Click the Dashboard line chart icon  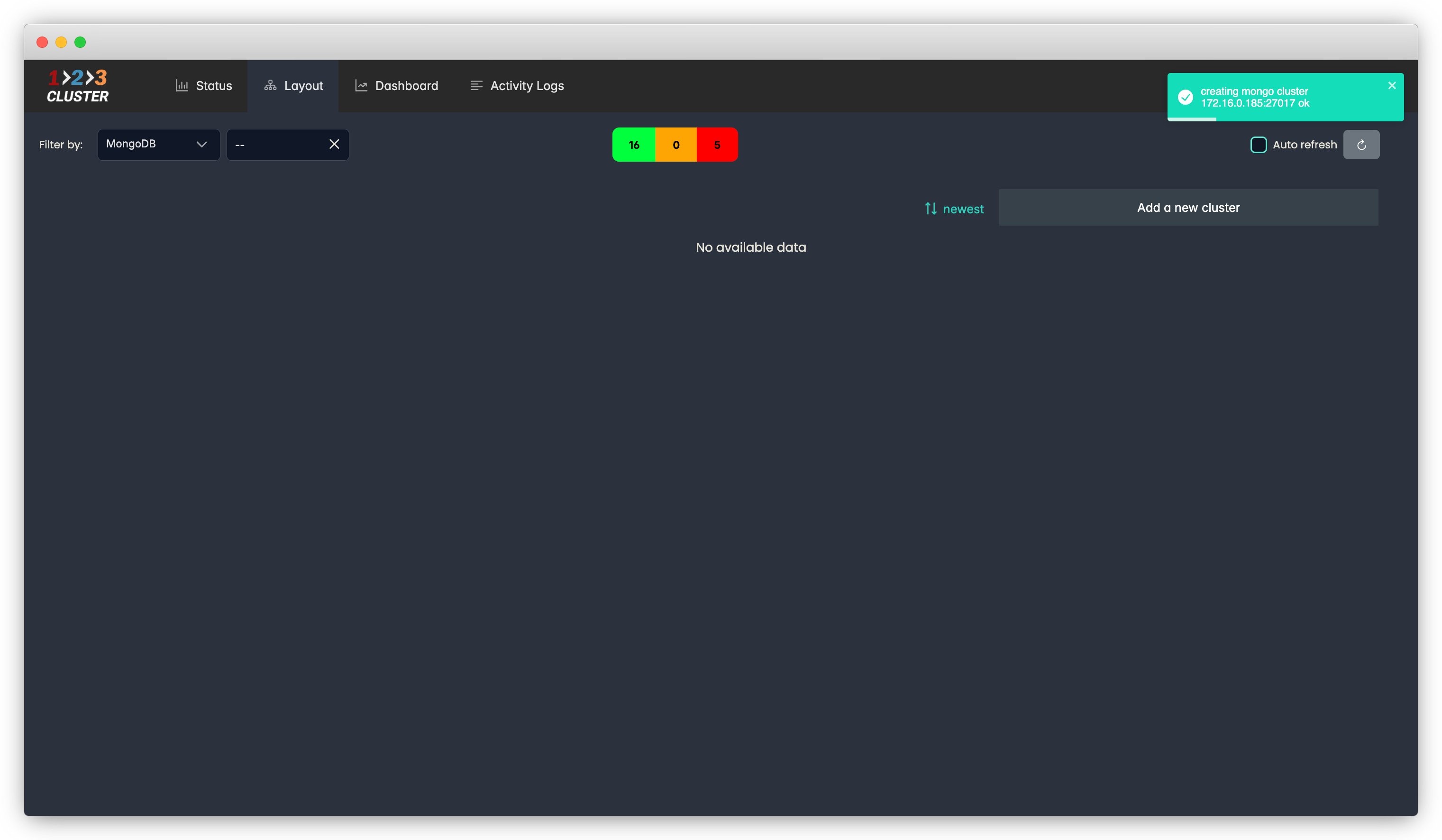click(x=361, y=86)
